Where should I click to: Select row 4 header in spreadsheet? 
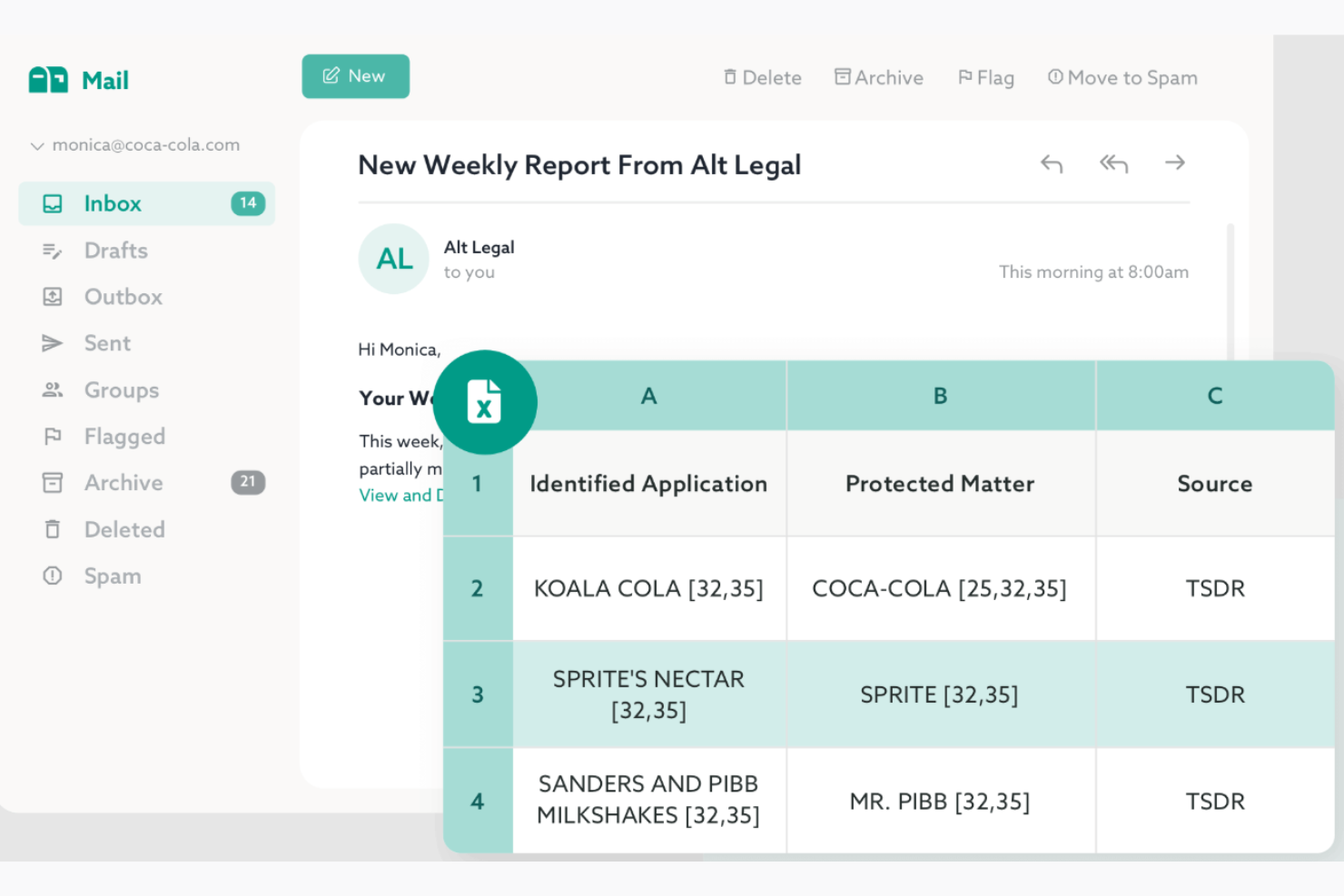(478, 802)
